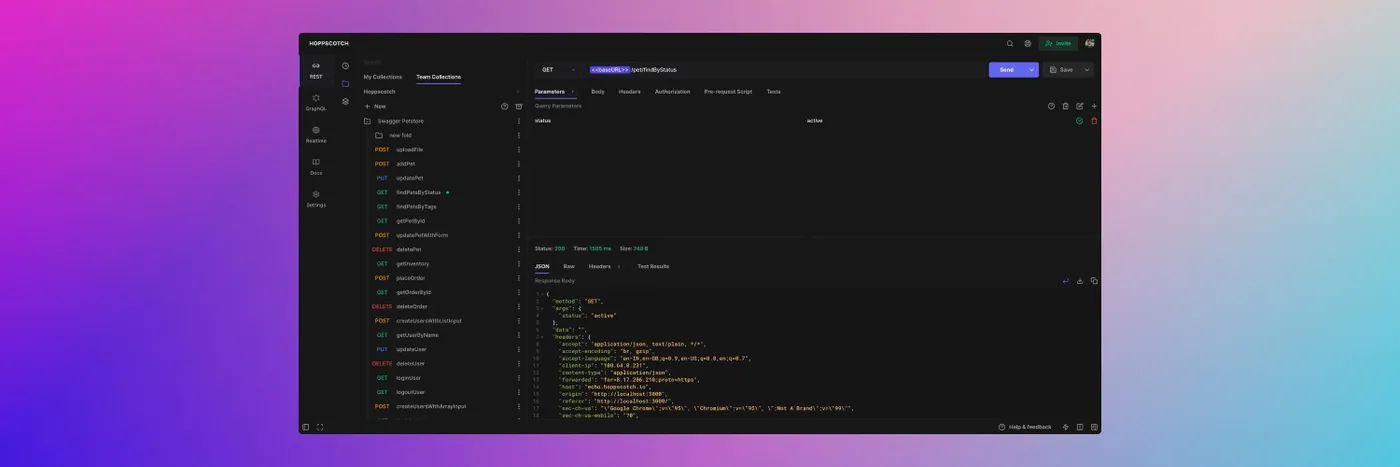Open options menu for uploadFile request
This screenshot has width=1400, height=467.
(519, 150)
